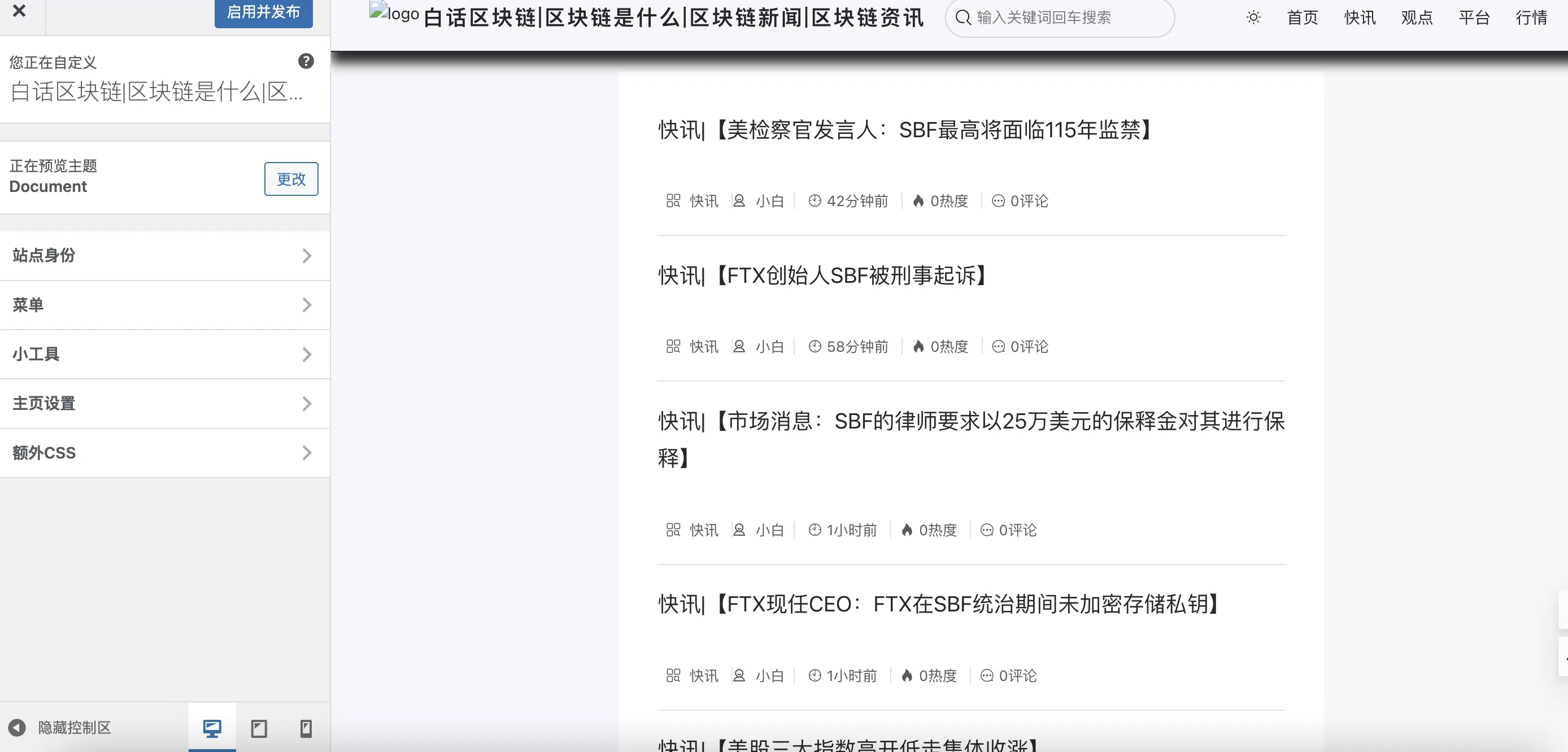
Task: Click flame icon under SBF bail article
Action: pos(907,530)
